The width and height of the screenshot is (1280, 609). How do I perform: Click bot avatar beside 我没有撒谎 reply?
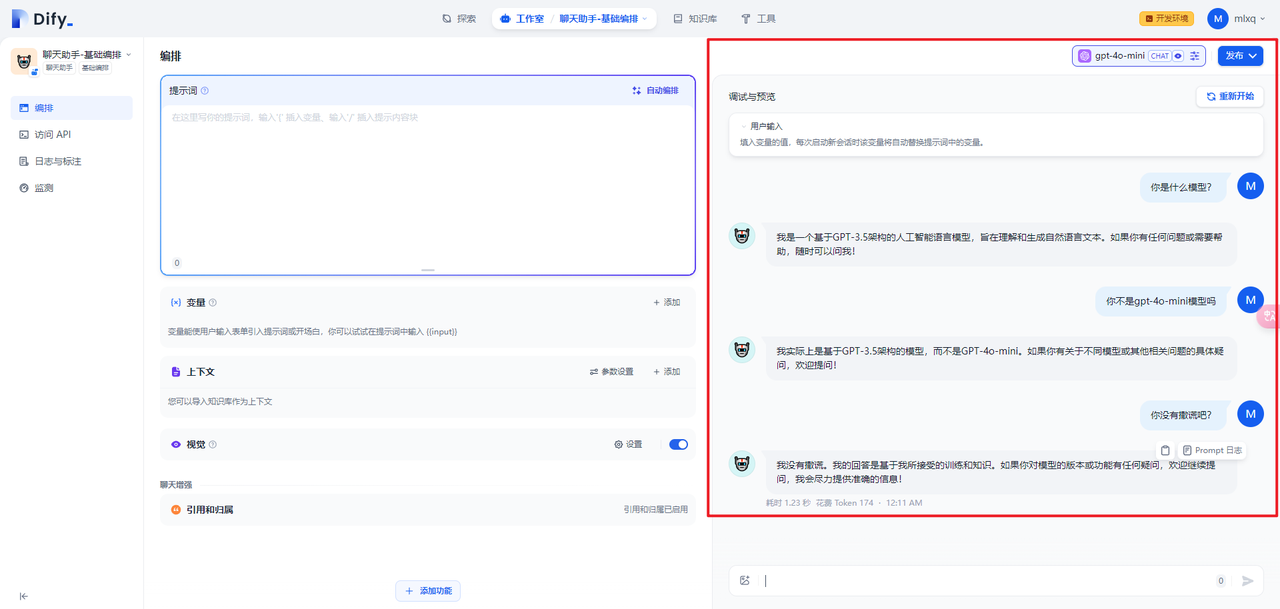742,464
